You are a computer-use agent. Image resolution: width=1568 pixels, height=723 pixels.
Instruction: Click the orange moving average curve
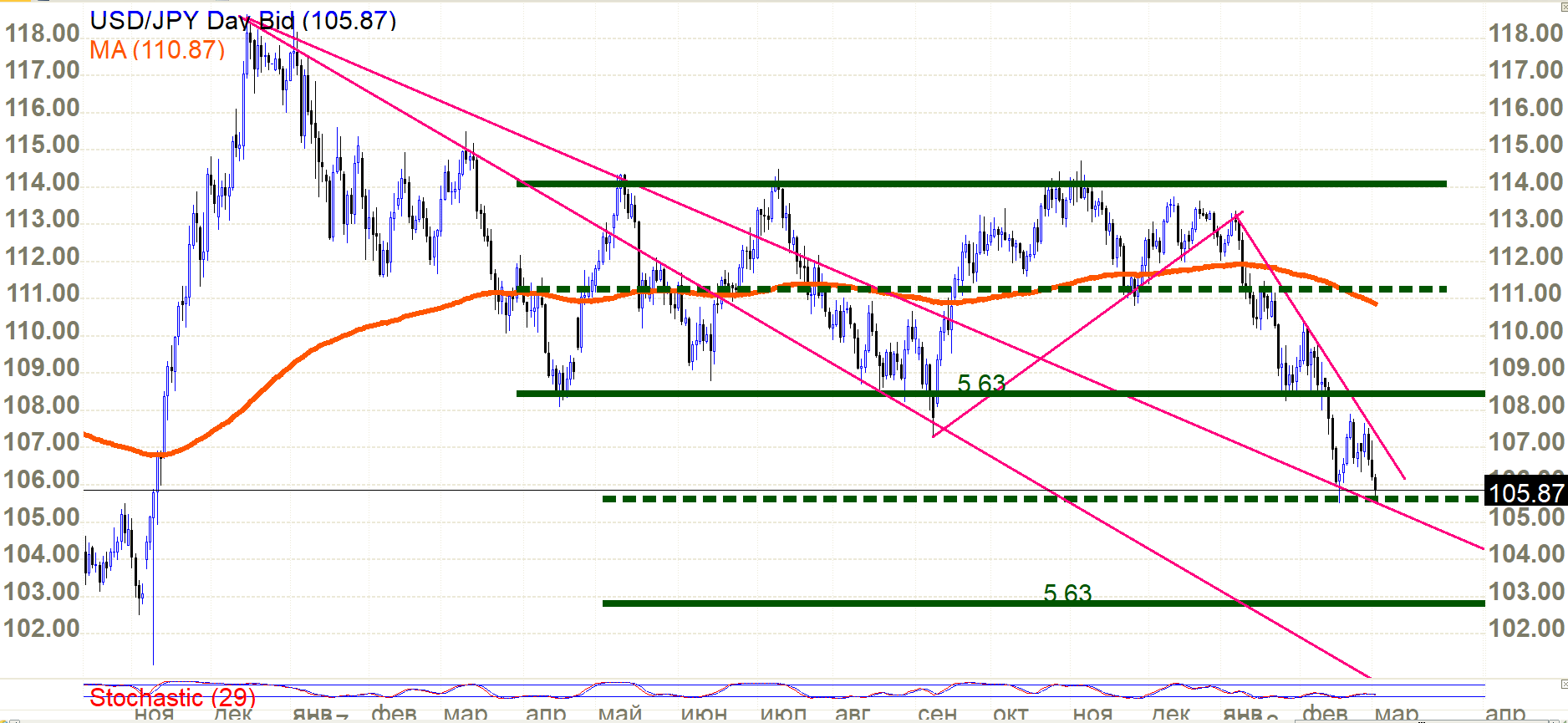[334, 339]
